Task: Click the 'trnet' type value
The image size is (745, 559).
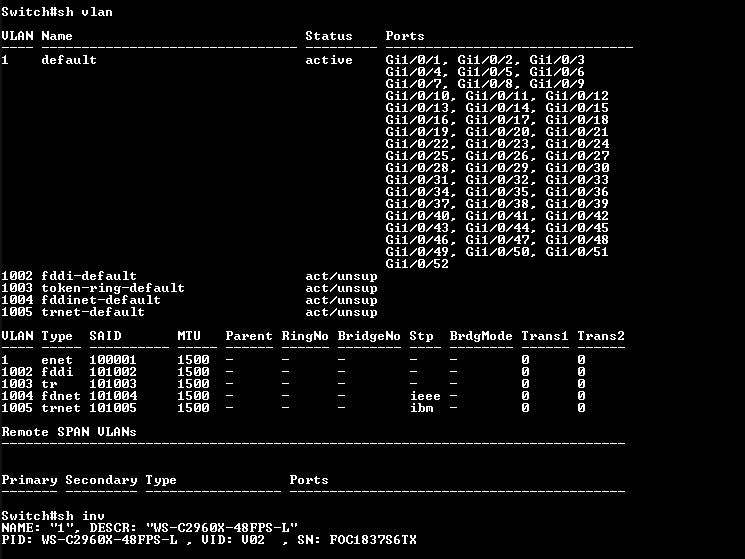Action: (x=61, y=408)
